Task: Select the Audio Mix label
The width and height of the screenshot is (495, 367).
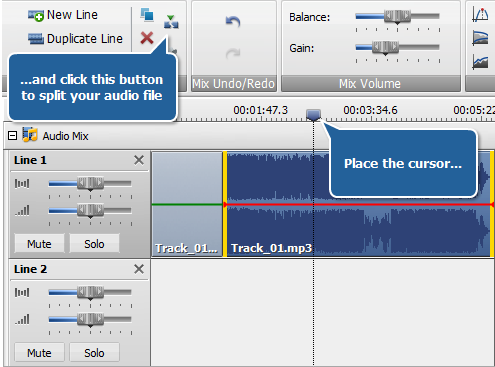Action: 65,136
